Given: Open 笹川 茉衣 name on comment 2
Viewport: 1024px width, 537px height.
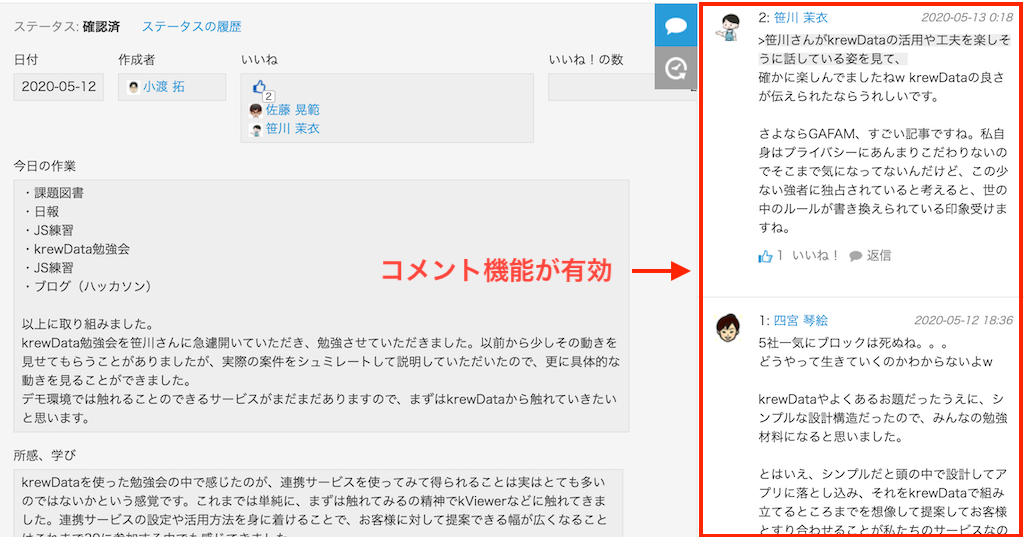Looking at the screenshot, I should [x=801, y=18].
